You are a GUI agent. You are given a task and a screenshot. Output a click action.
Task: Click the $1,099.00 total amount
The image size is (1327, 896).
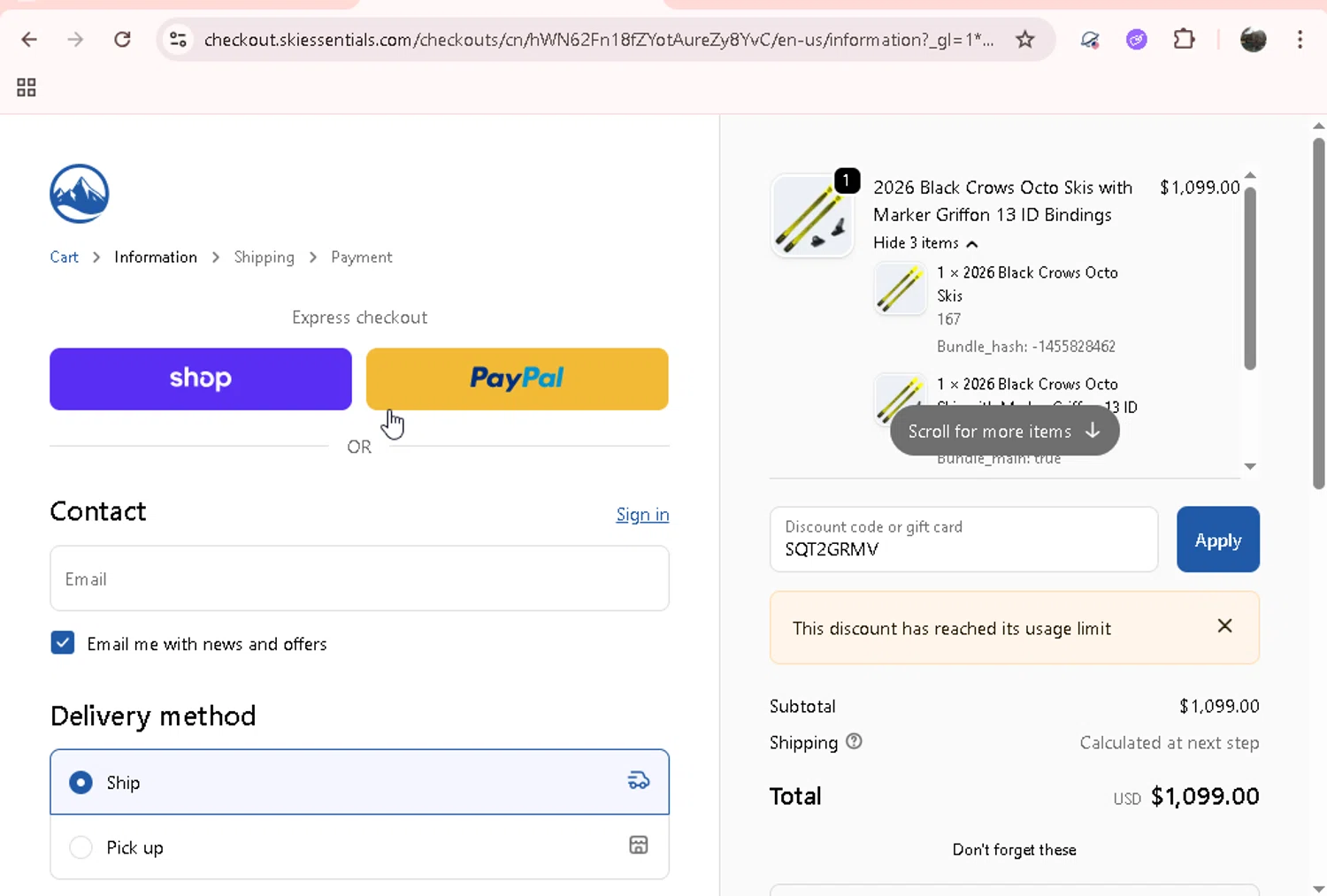click(1205, 796)
